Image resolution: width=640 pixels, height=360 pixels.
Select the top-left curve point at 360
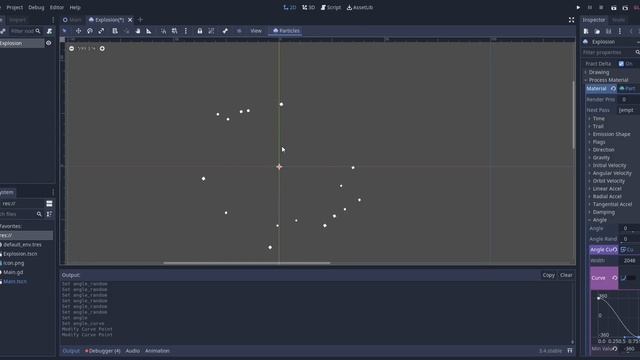coord(598,298)
